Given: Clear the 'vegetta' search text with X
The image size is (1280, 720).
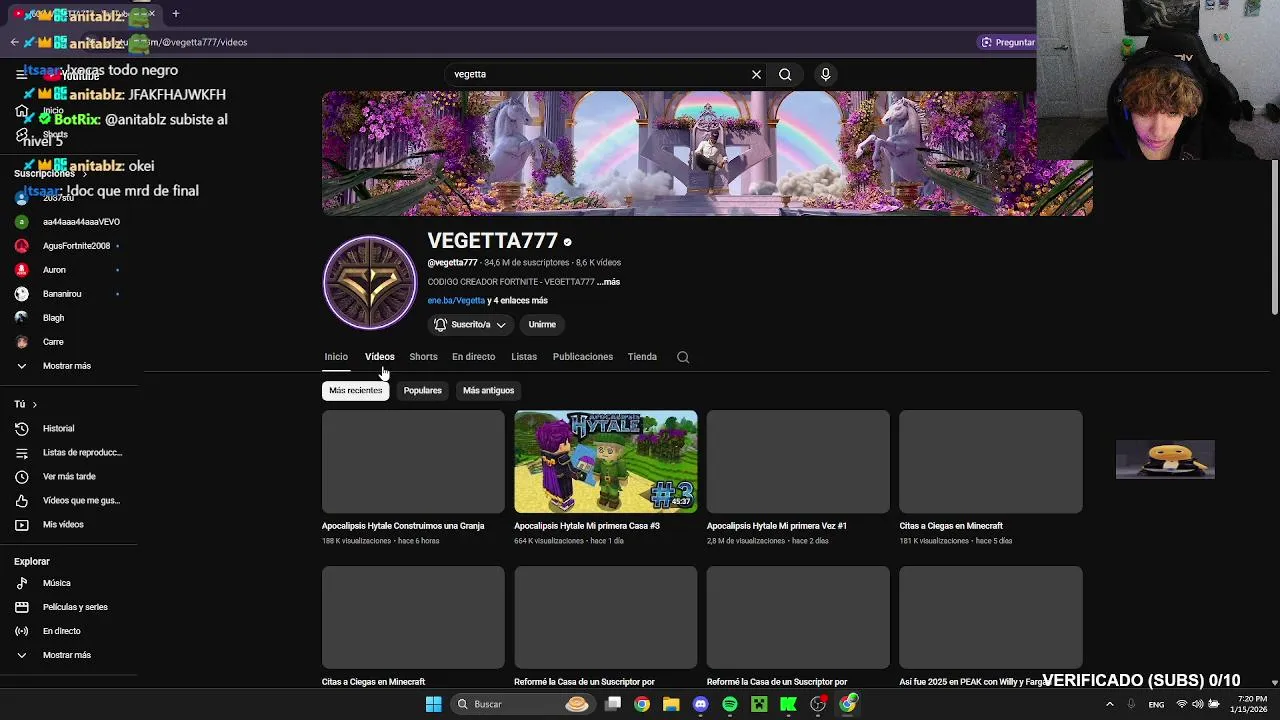Looking at the screenshot, I should 756,74.
